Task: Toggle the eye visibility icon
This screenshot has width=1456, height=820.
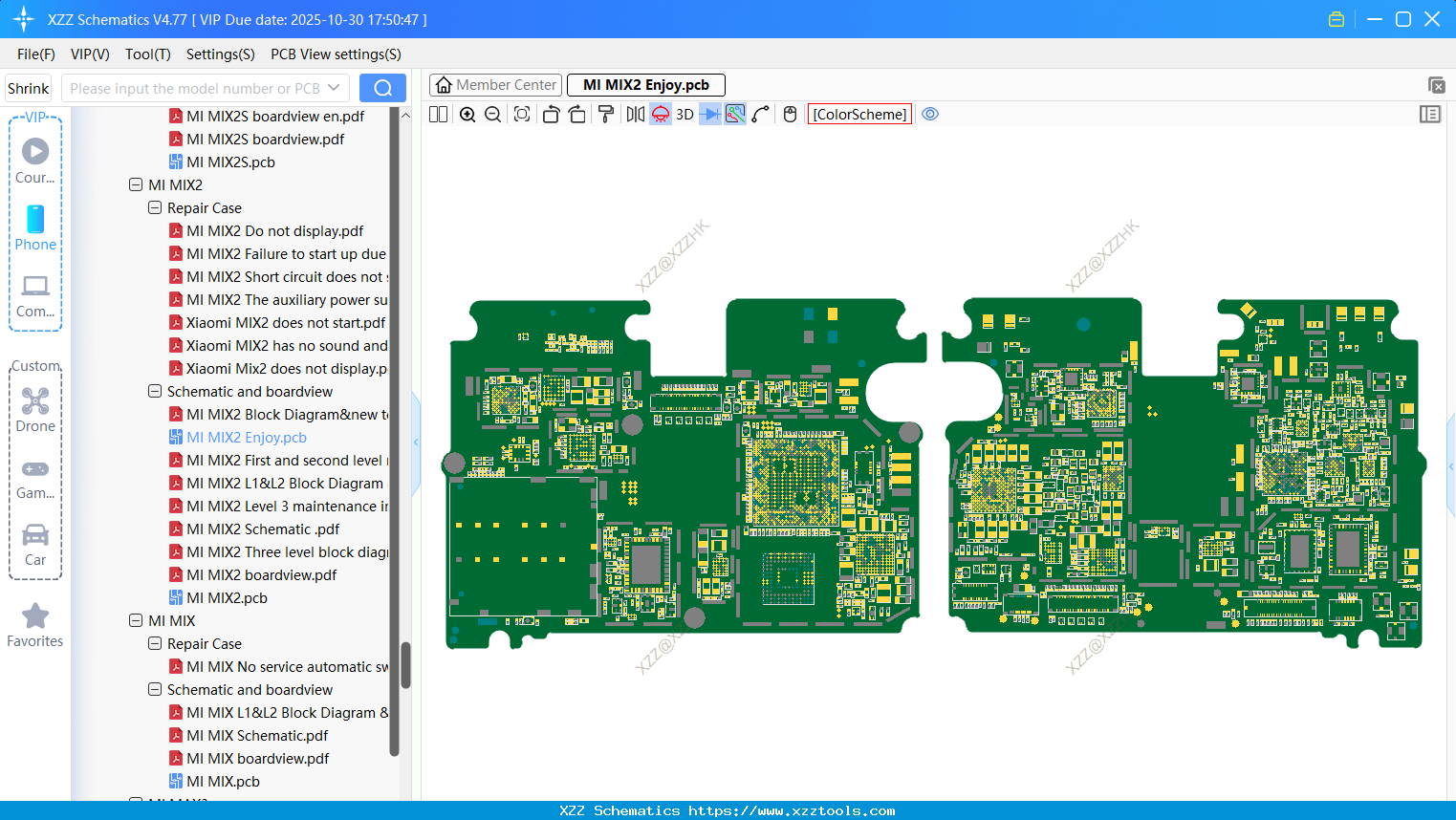Action: (x=930, y=115)
